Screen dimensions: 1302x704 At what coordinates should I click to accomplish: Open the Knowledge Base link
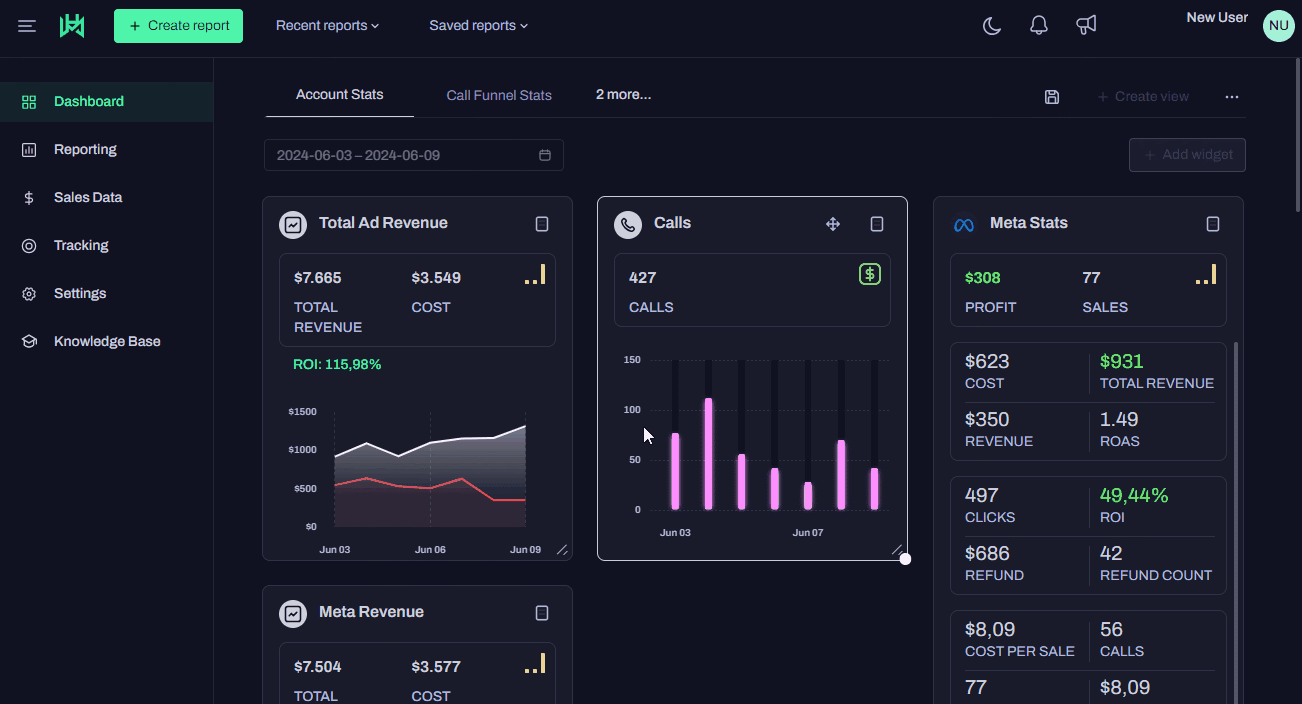click(x=107, y=341)
